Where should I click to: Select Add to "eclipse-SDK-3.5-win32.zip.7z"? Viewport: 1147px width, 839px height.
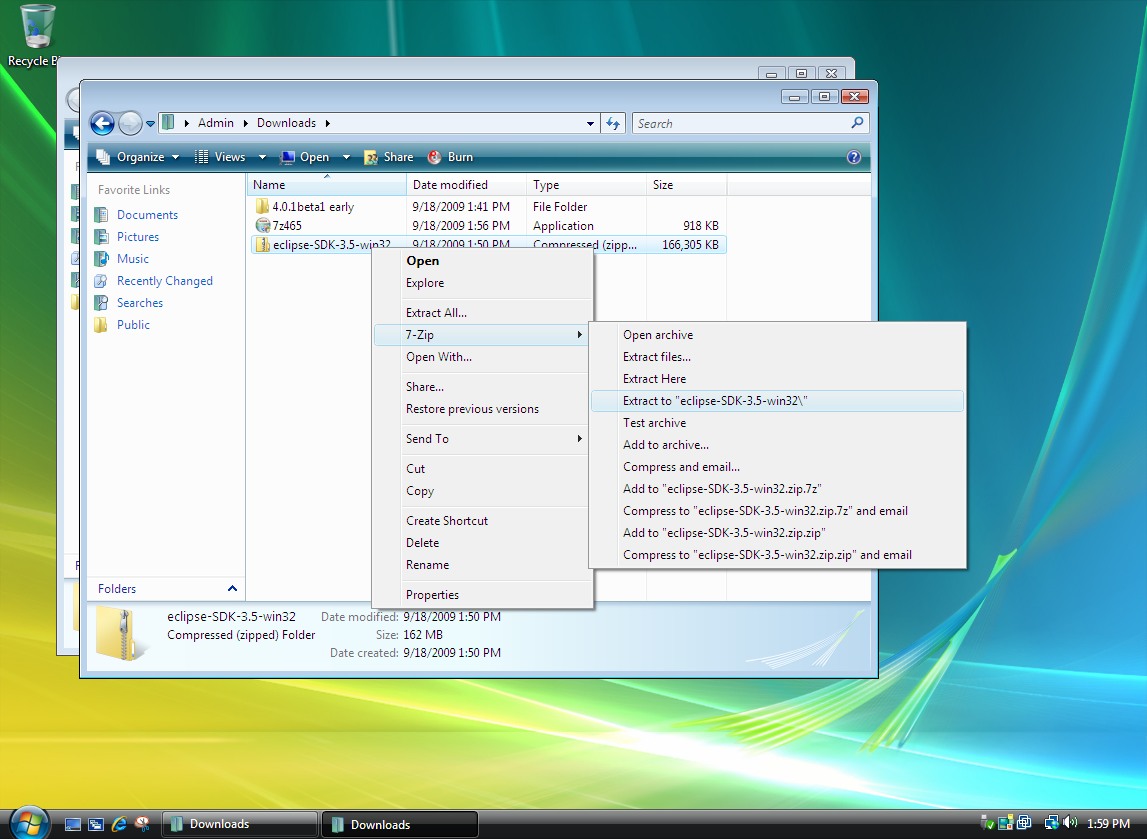point(777,489)
